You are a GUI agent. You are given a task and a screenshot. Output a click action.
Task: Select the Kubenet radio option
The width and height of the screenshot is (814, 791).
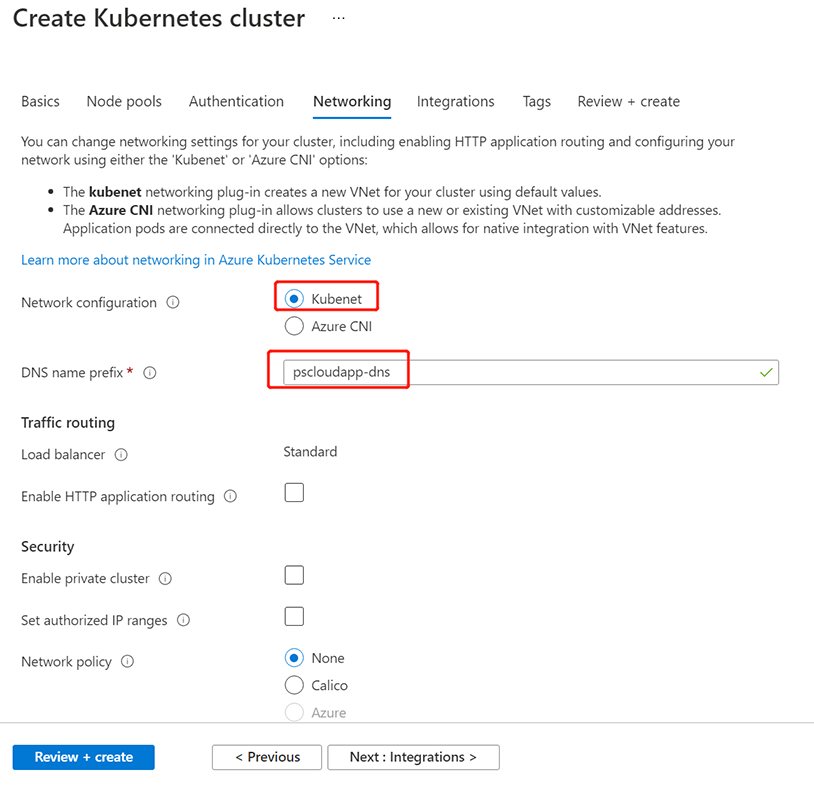(x=294, y=298)
